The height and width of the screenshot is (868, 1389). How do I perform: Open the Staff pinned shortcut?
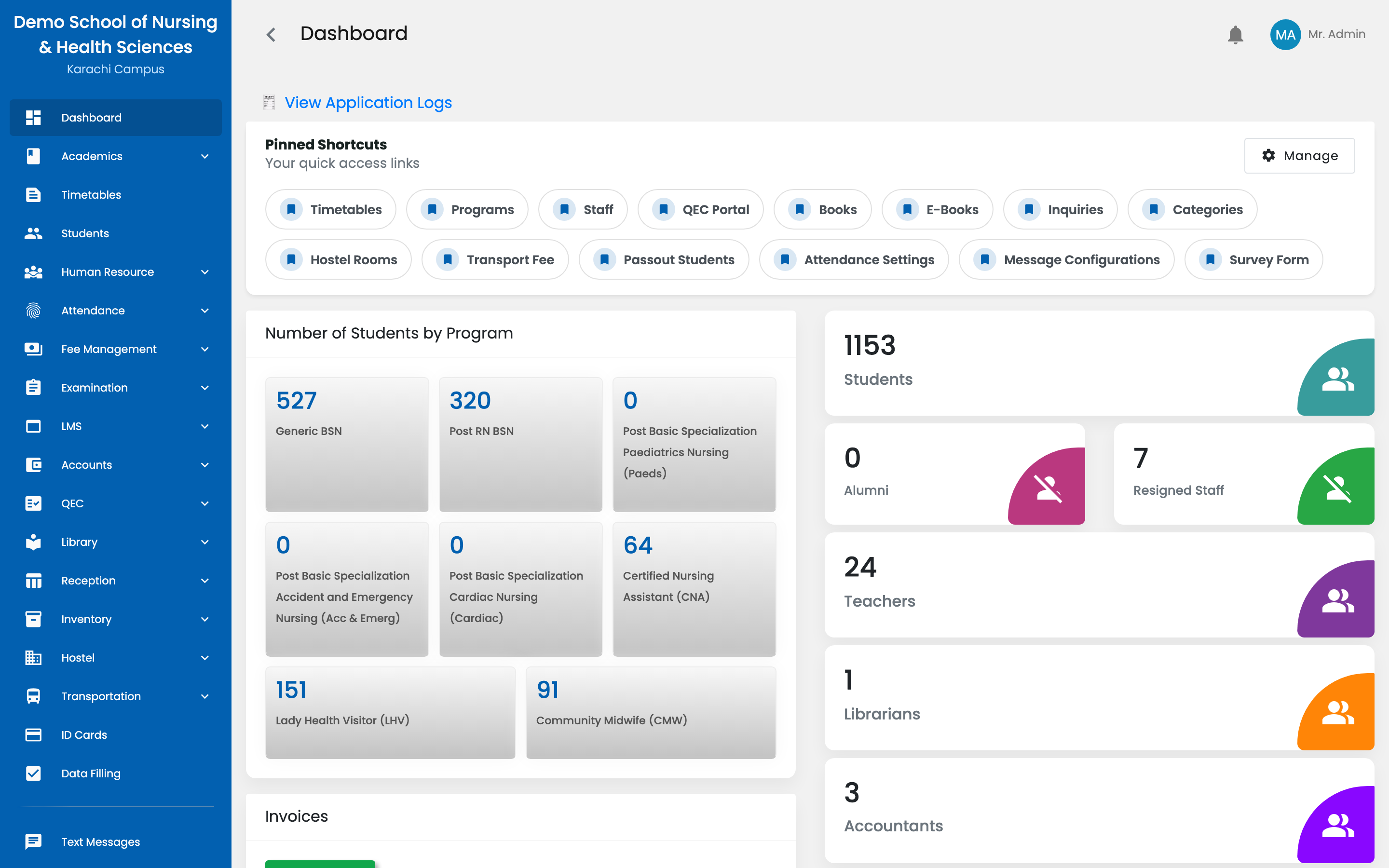583,210
